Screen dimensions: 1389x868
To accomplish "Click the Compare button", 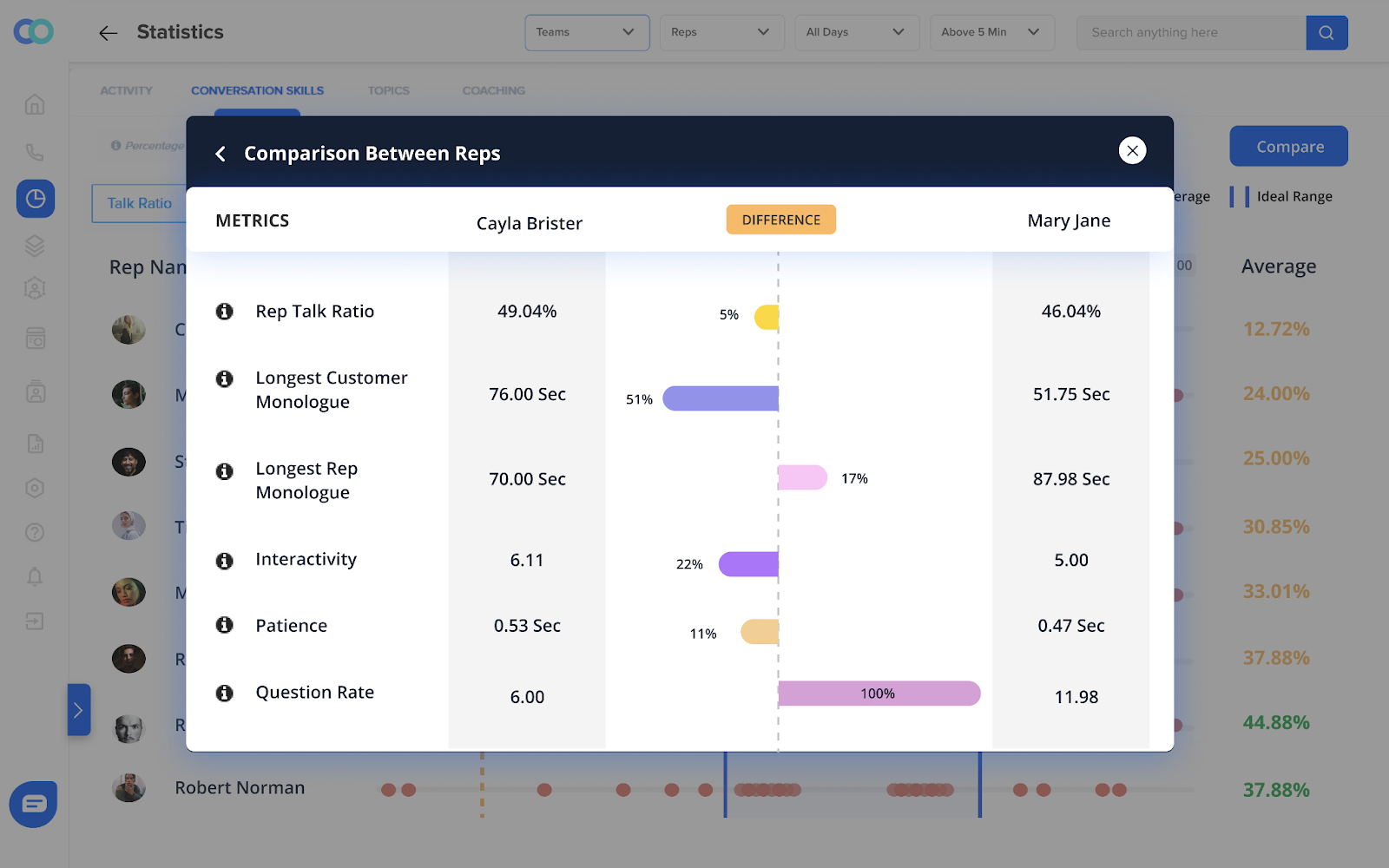I will click(1288, 146).
